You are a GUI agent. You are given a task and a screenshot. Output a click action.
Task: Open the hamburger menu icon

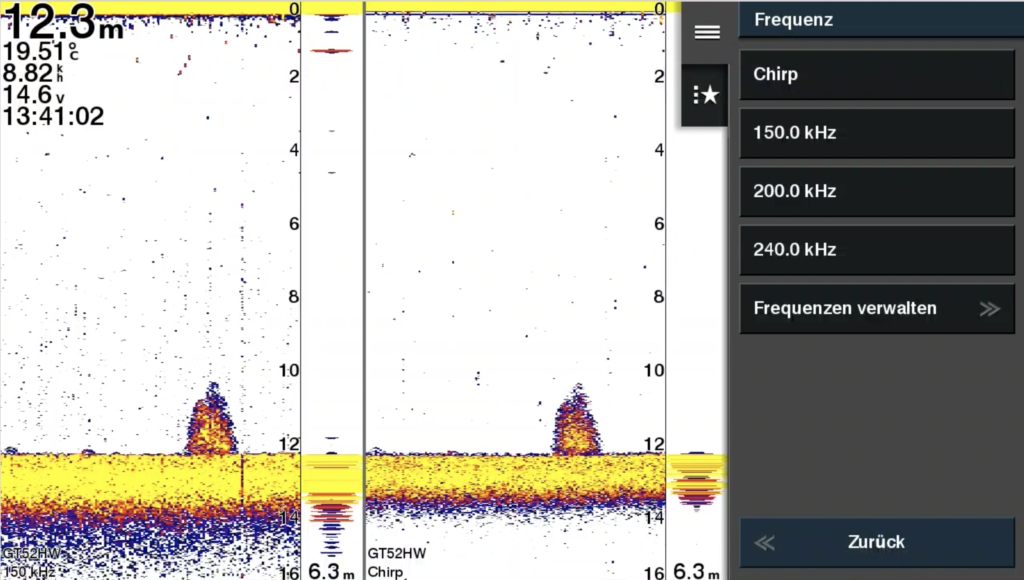coord(707,32)
